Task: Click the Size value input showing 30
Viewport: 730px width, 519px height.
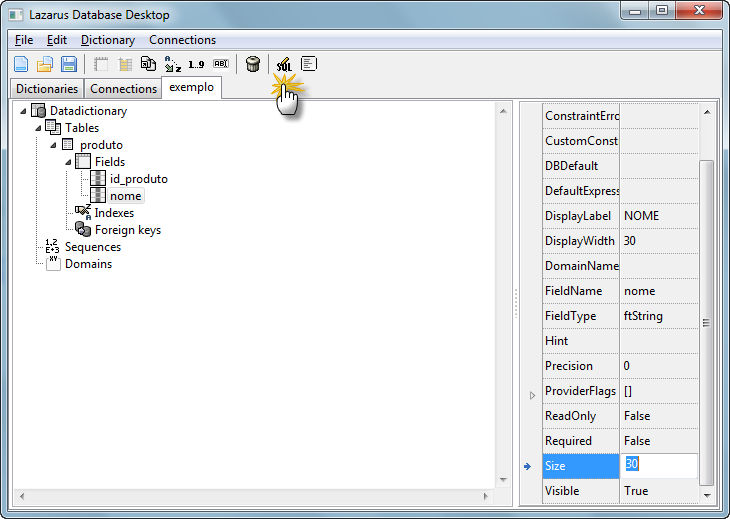Action: pos(659,465)
